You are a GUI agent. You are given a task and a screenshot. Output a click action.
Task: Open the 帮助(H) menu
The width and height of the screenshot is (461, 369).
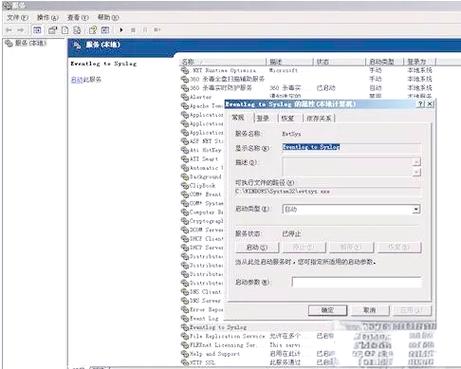point(108,17)
